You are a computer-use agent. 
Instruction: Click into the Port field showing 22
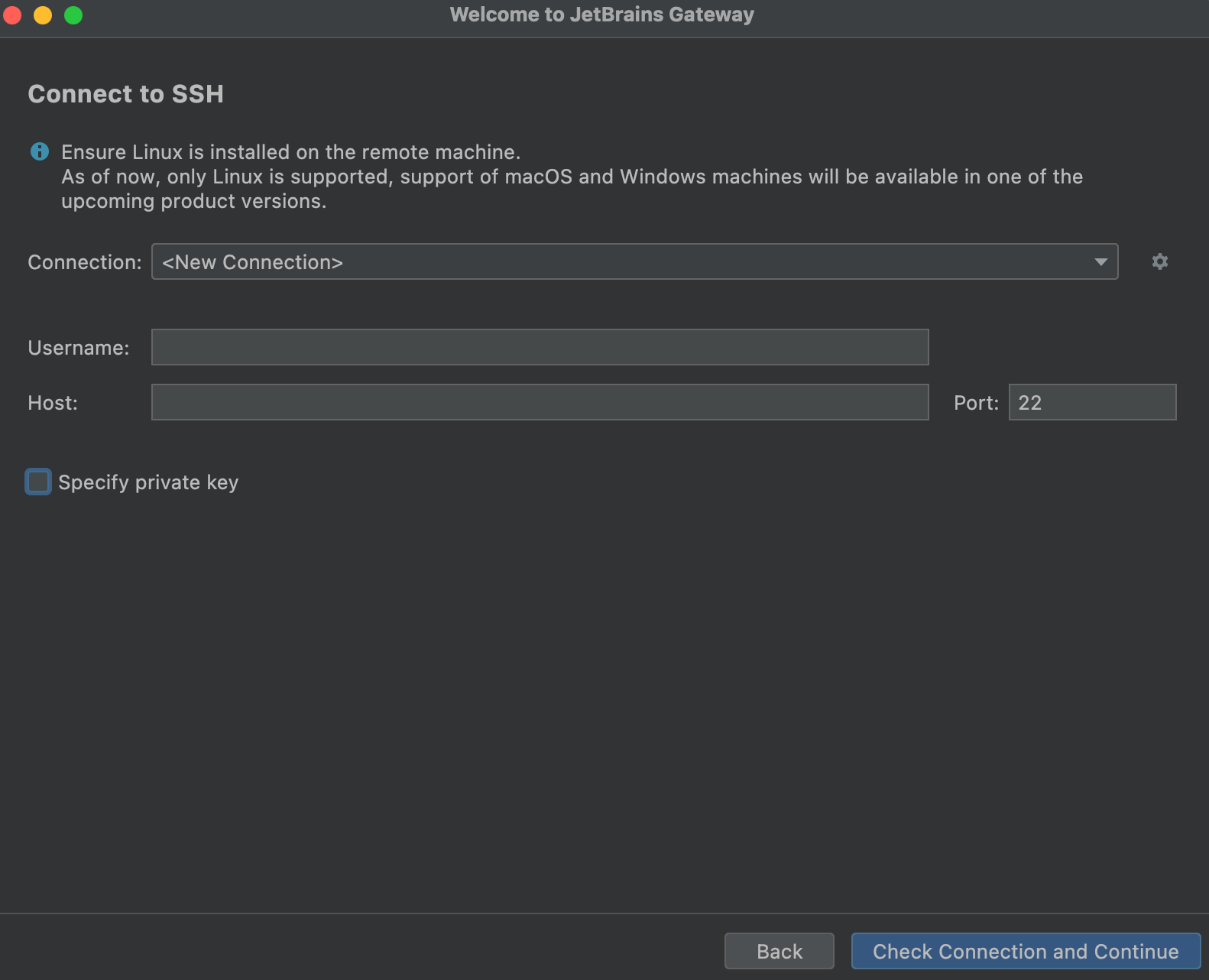coord(1092,402)
